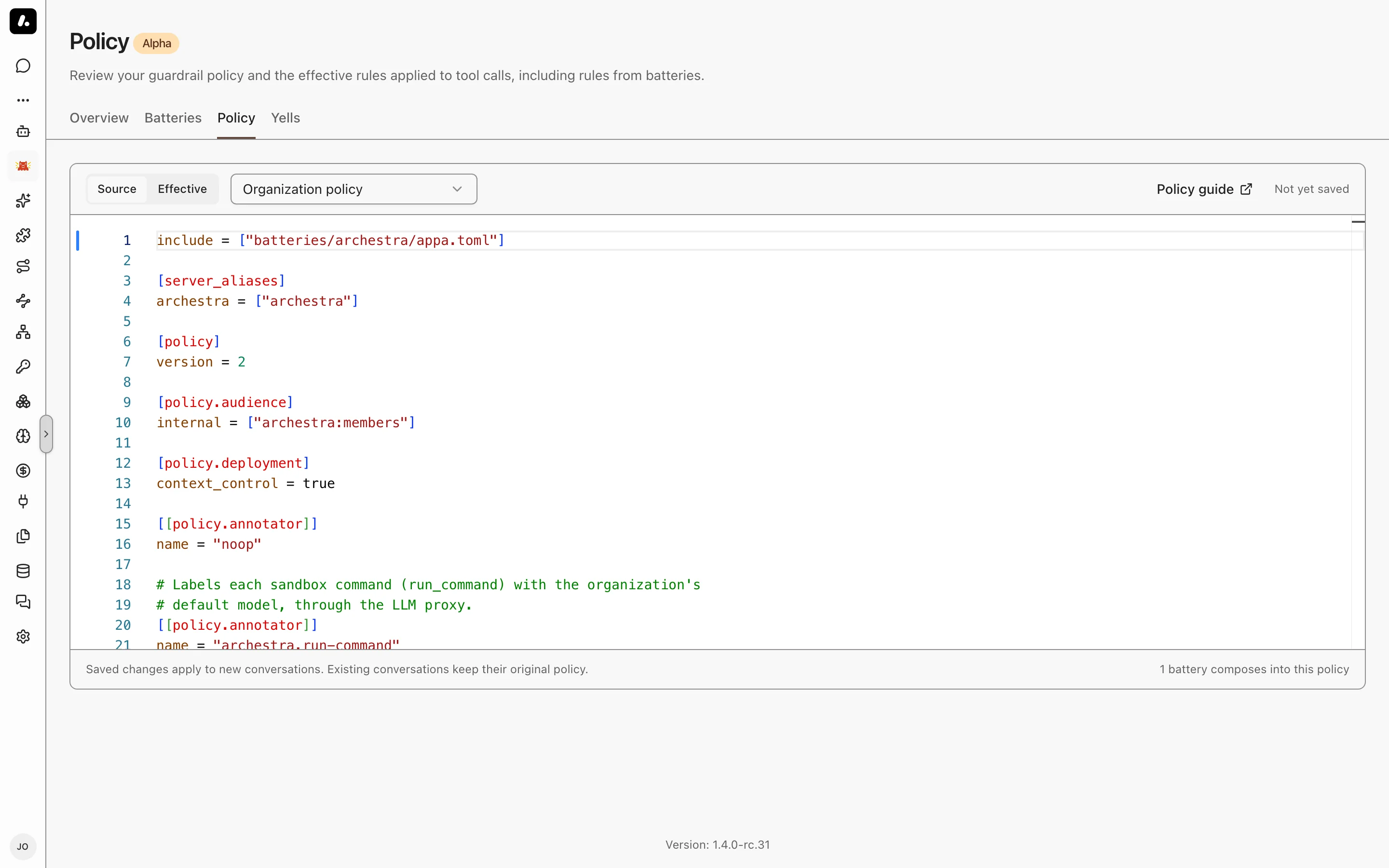
Task: Click the stacked cubes icon in sidebar
Action: [23, 401]
